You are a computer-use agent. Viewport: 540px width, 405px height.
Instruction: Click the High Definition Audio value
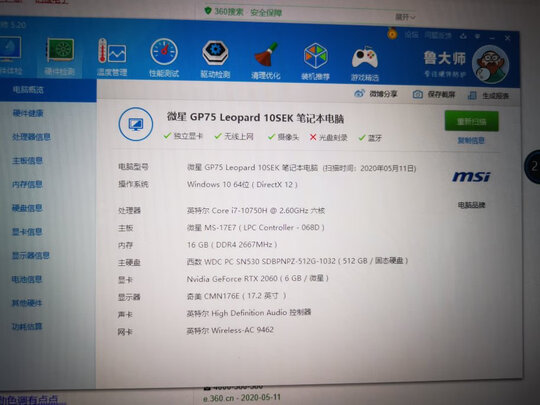[x=249, y=313]
